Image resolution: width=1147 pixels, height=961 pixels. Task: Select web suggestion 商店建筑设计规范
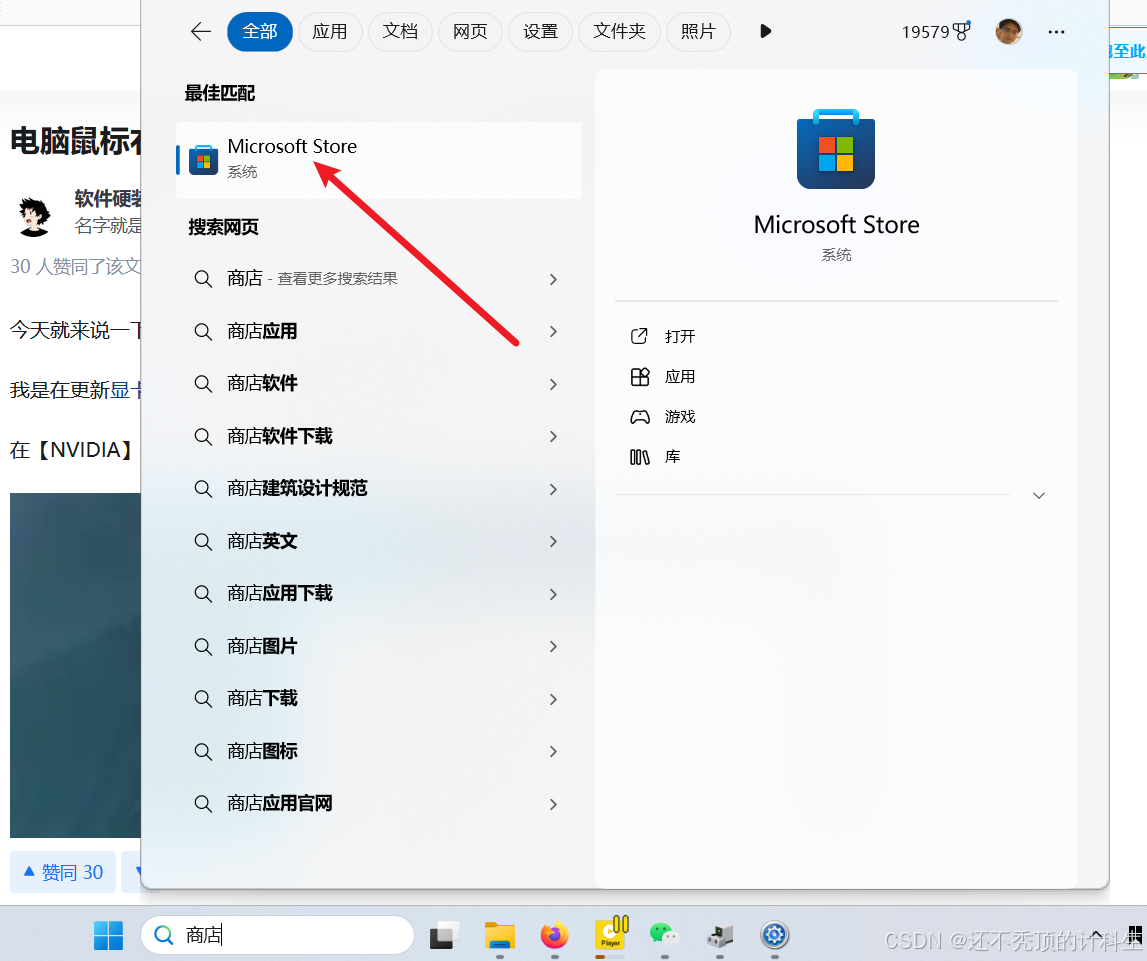pyautogui.click(x=379, y=489)
